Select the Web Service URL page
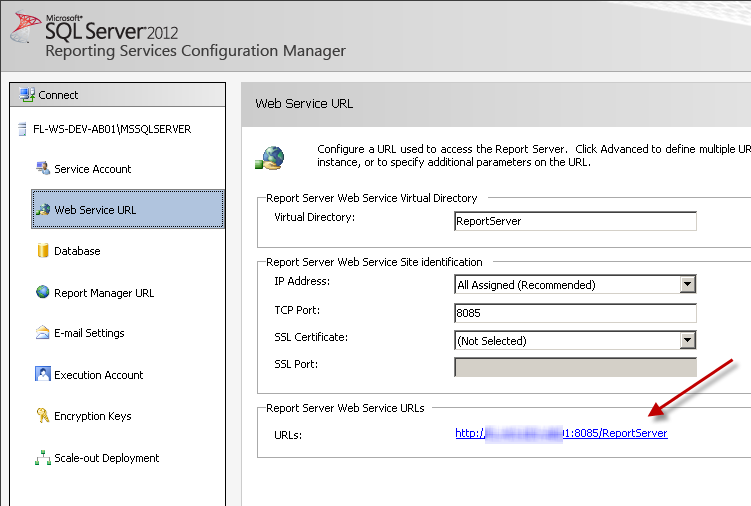The width and height of the screenshot is (751, 506). coord(128,209)
